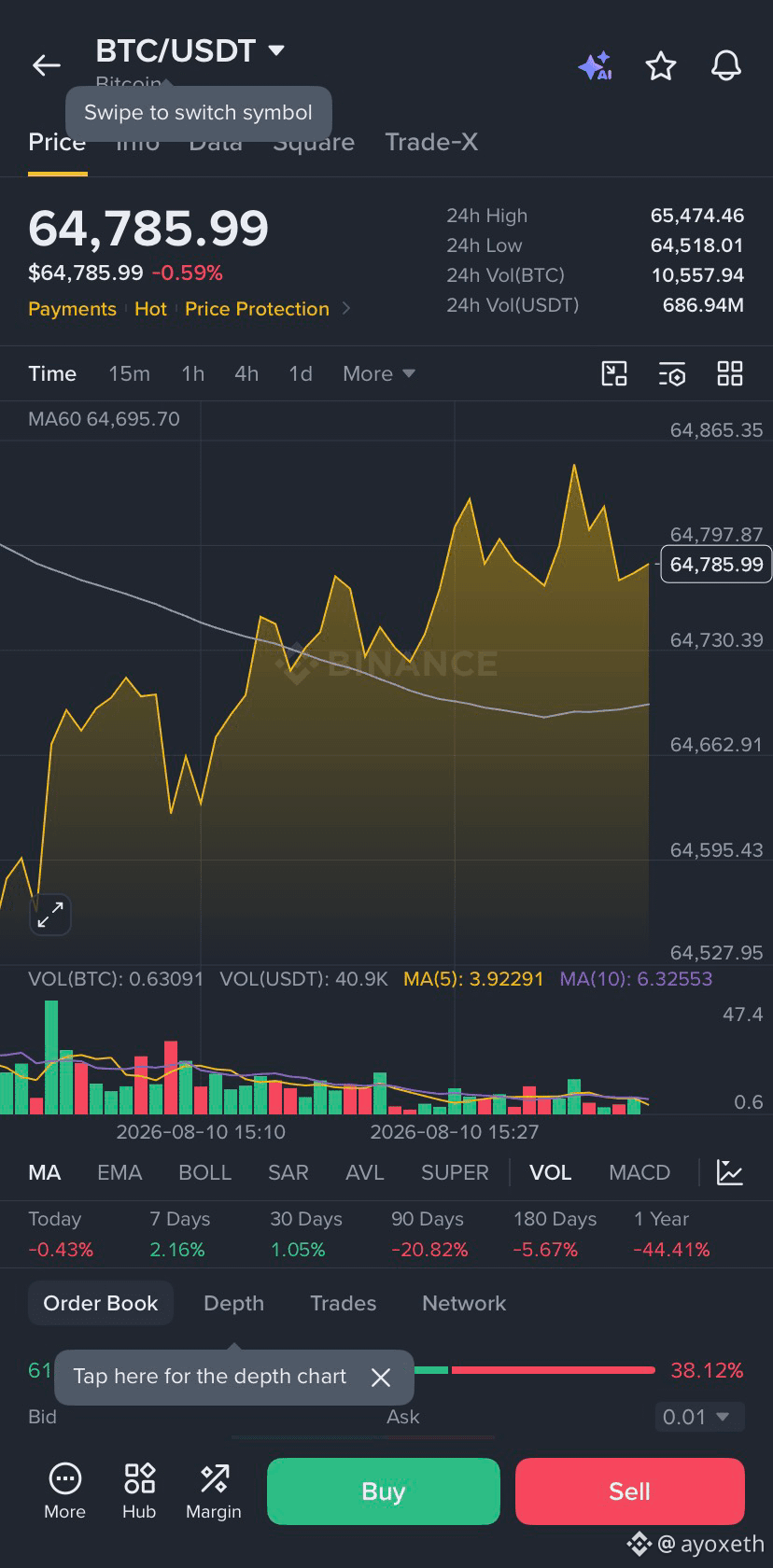Tap the green Buy button
This screenshot has height=1568, width=773.
pyautogui.click(x=384, y=1491)
